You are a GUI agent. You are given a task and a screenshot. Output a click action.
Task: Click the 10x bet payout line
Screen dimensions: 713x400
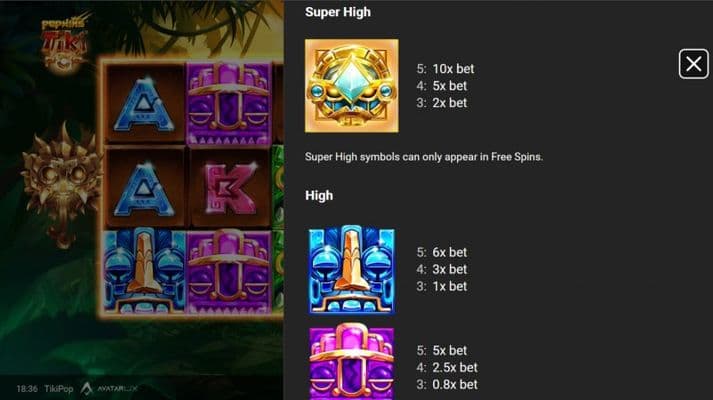[445, 69]
